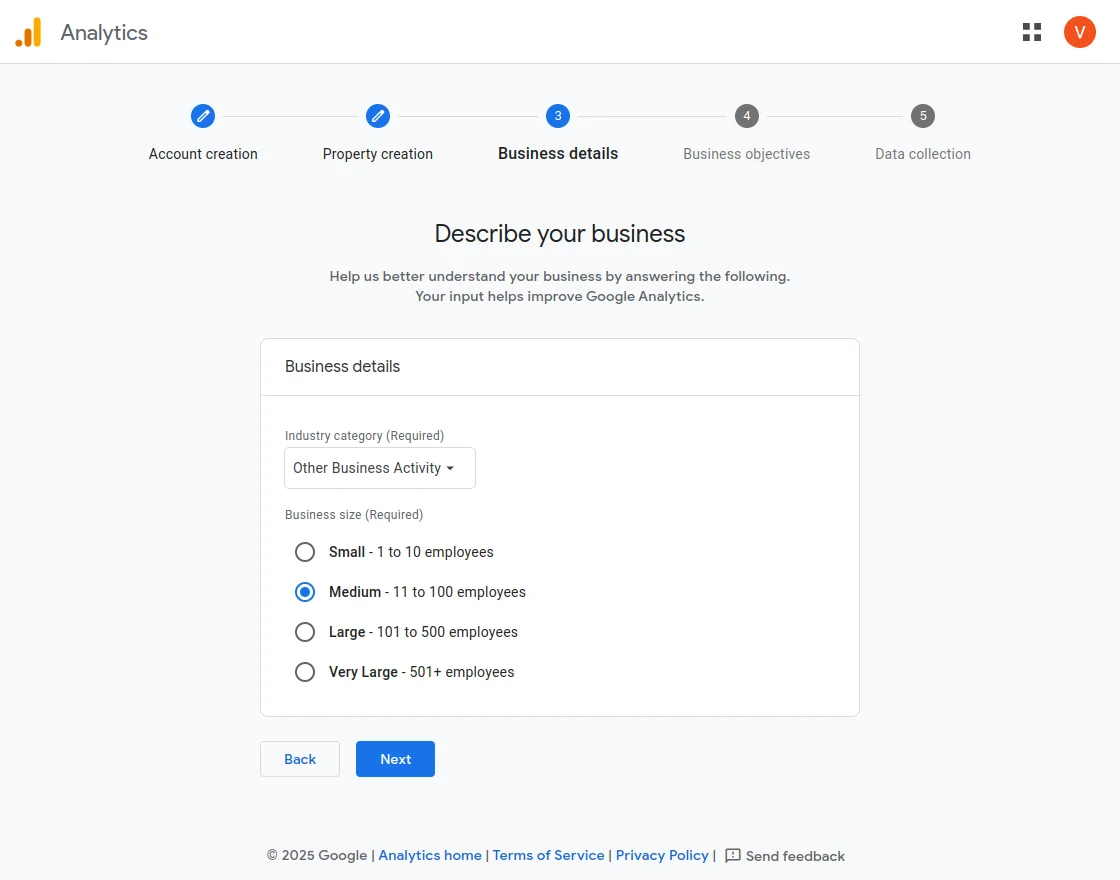
Task: Select Very Large business size
Action: (305, 672)
